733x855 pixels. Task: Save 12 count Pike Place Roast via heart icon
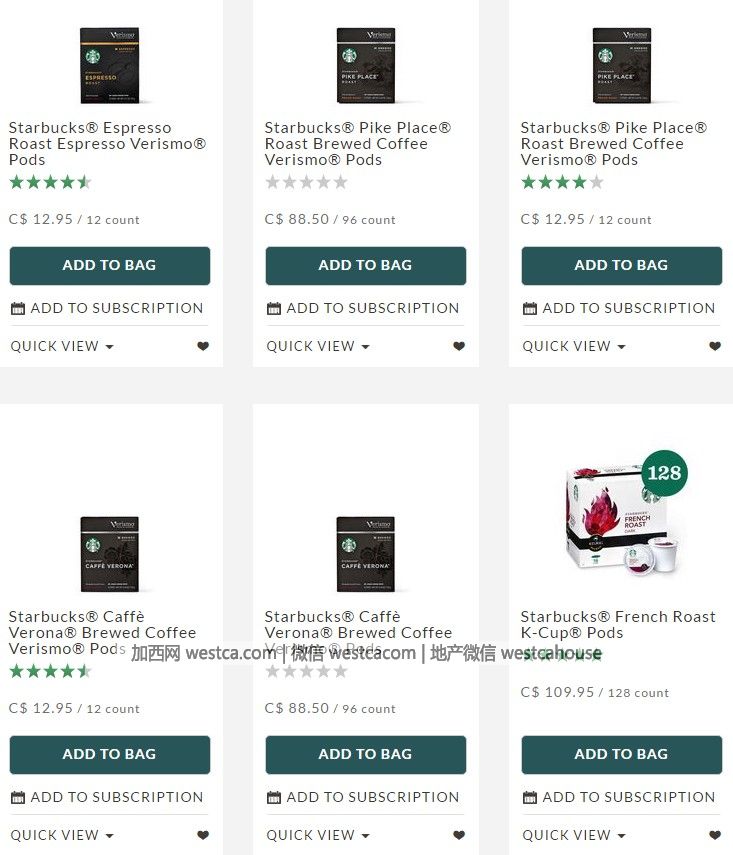715,346
